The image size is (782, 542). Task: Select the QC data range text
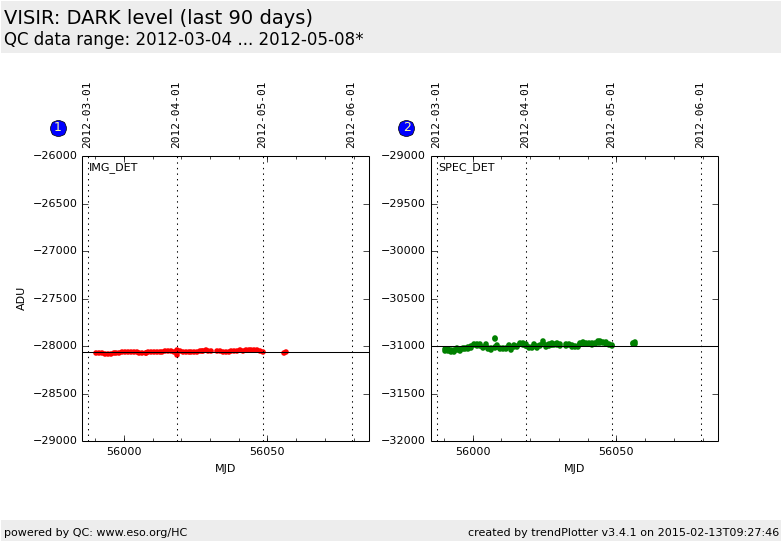point(183,39)
